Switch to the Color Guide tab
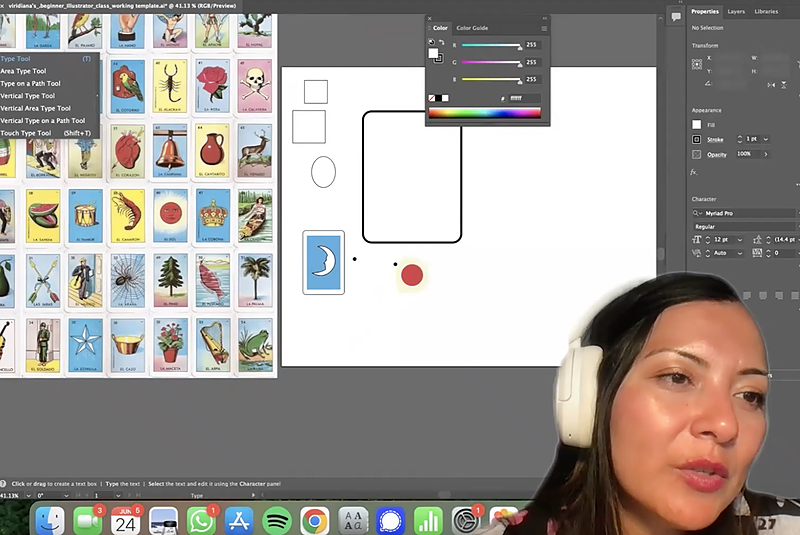 pos(472,28)
